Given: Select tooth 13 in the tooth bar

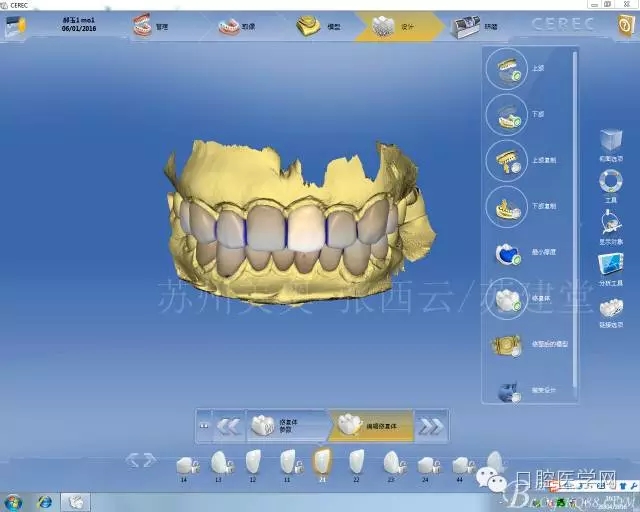Looking at the screenshot, I should click(217, 463).
